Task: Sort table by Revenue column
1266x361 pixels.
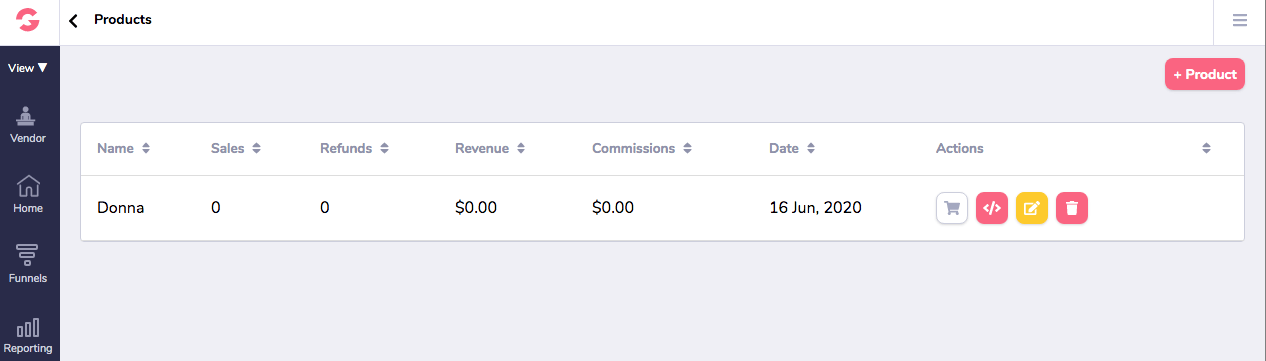Action: (491, 148)
